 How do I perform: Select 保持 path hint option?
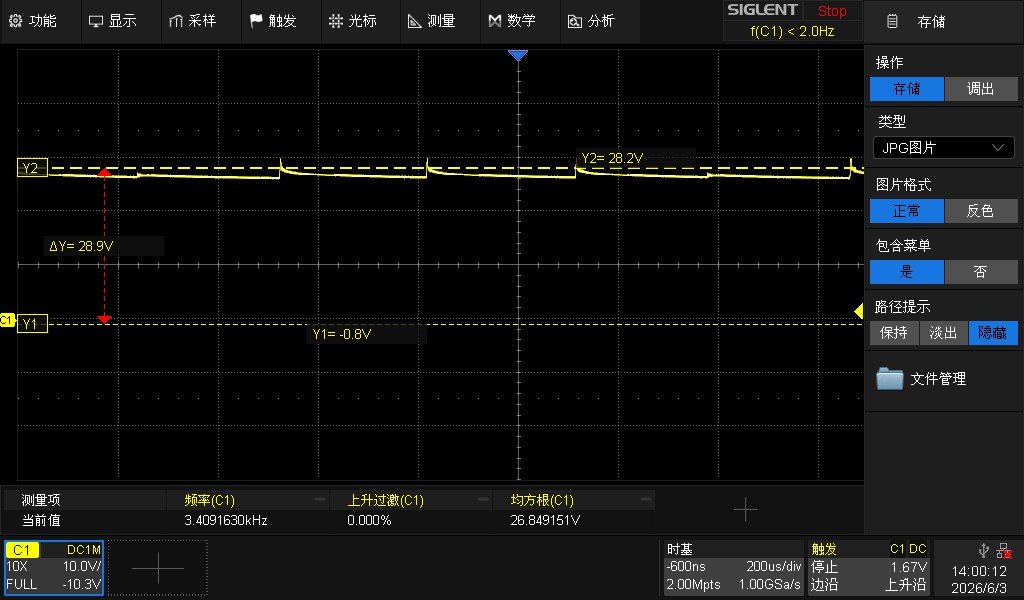coord(893,333)
